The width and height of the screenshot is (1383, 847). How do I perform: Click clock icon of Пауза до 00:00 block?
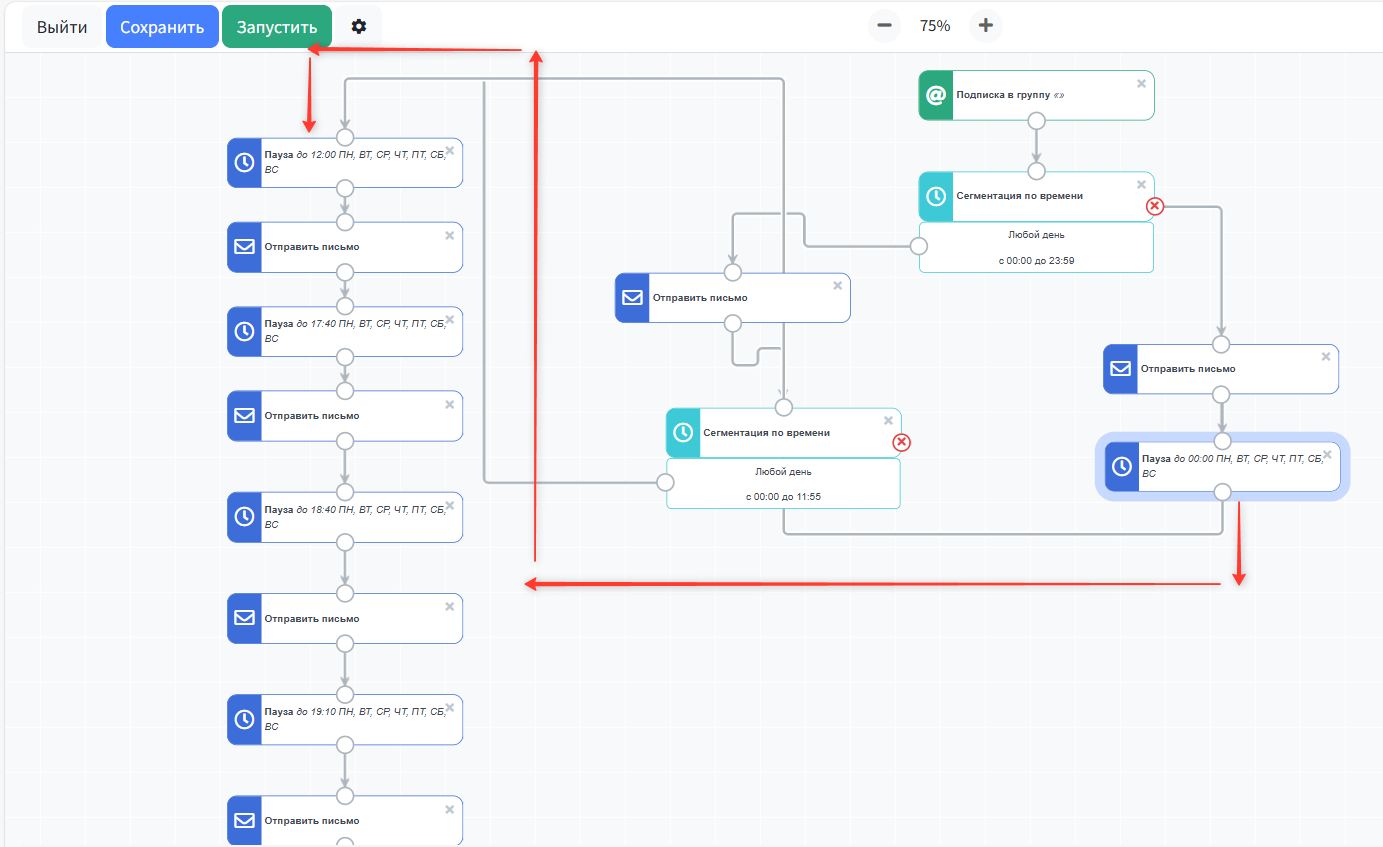(1121, 466)
